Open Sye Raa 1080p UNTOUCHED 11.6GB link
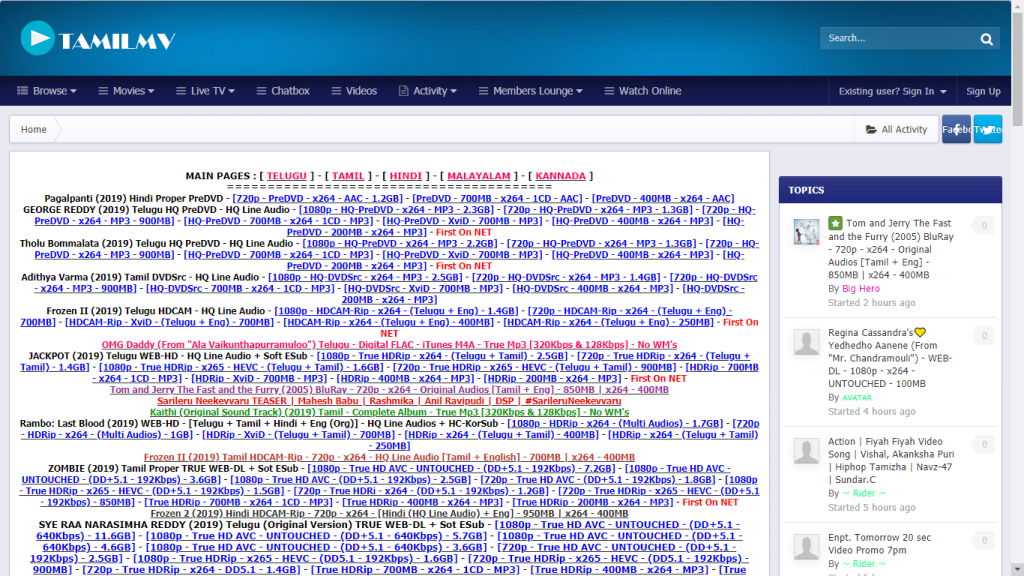The height and width of the screenshot is (576, 1024). tap(388, 530)
